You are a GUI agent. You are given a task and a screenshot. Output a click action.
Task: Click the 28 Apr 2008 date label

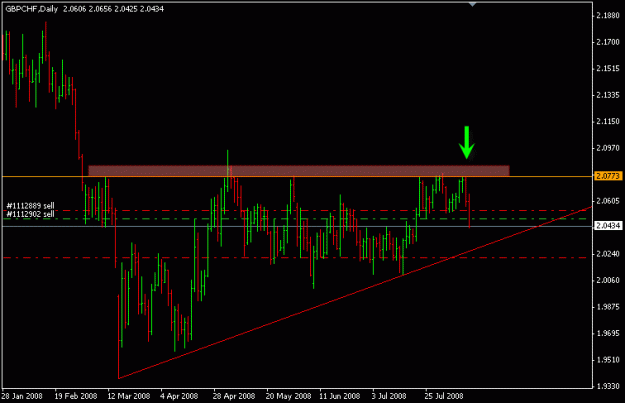coord(234,396)
